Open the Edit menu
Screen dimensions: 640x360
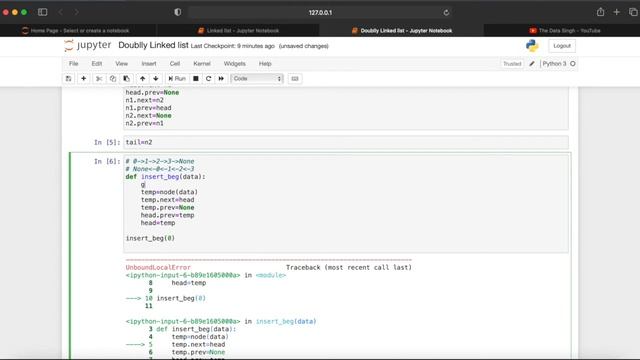97,64
